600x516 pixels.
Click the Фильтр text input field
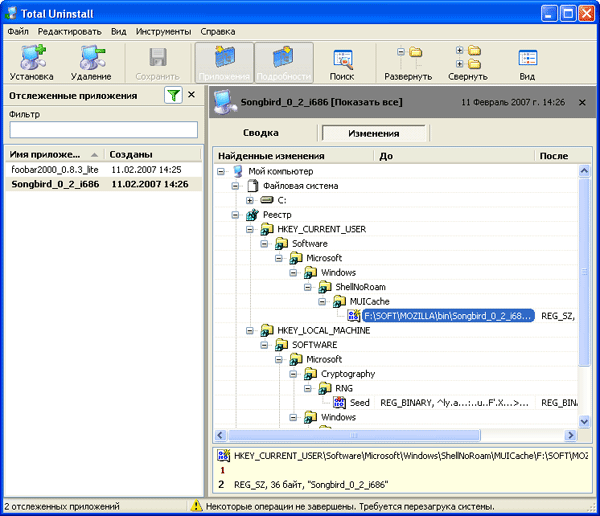[104, 130]
